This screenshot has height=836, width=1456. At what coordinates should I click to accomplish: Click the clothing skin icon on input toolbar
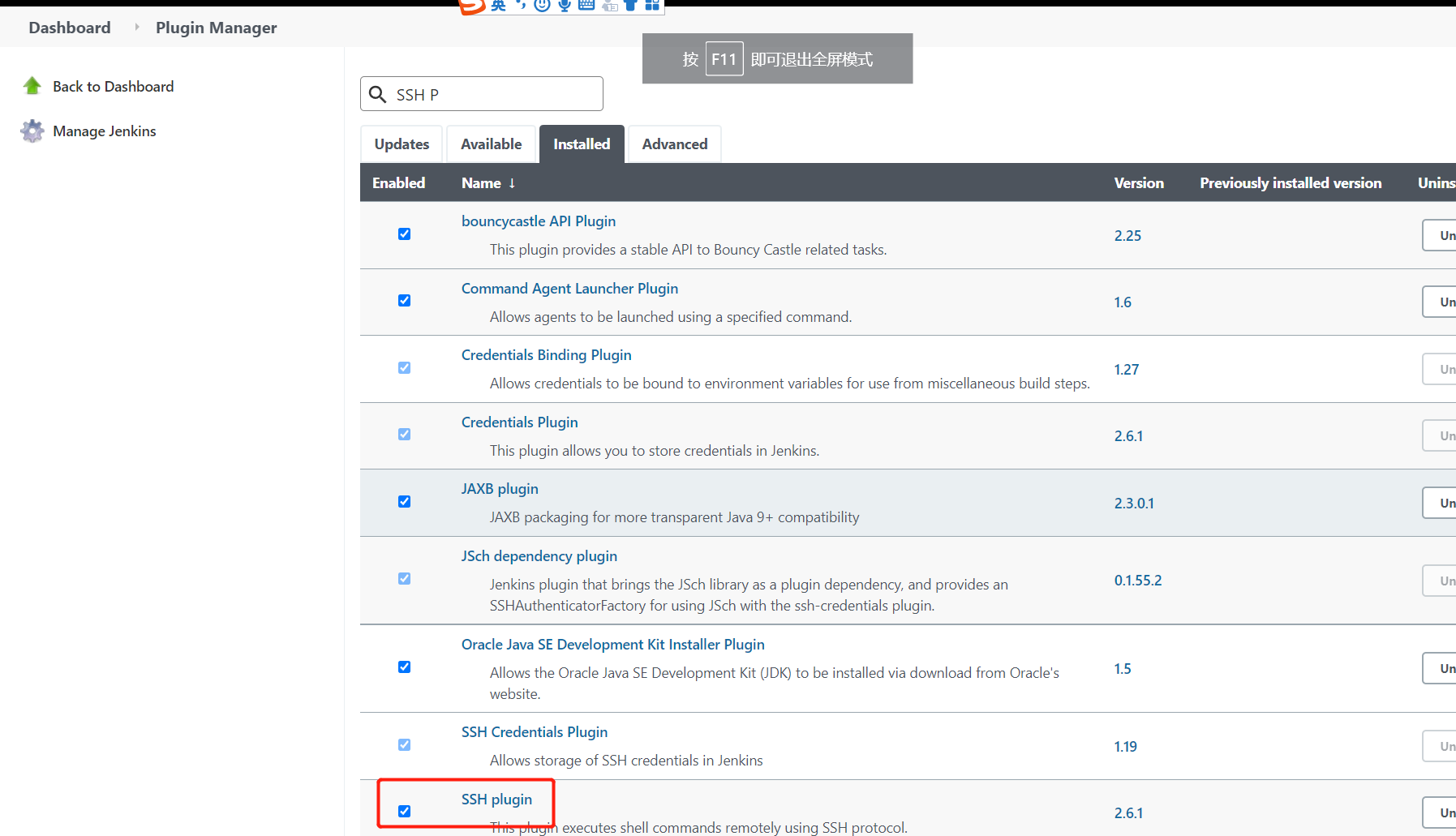(630, 5)
